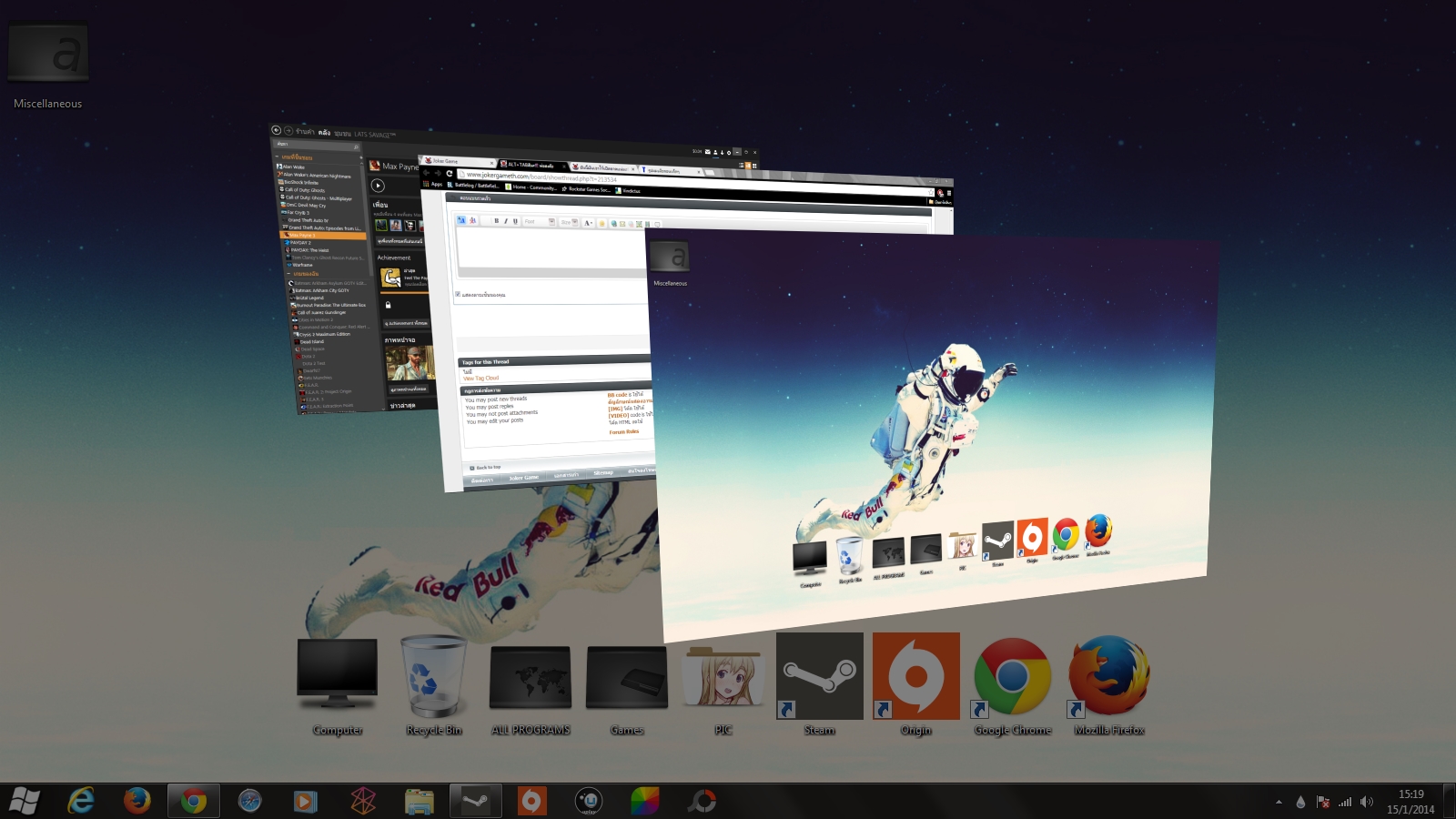Open the film-strip media player taskbar icon

[306, 802]
